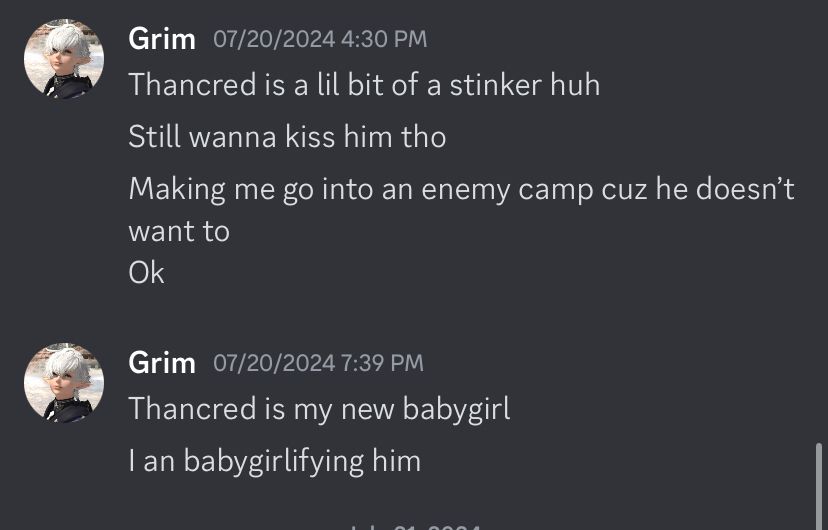Open Grim's avatar on the 4:30 PM message
This screenshot has height=530, width=828.
[x=64, y=59]
